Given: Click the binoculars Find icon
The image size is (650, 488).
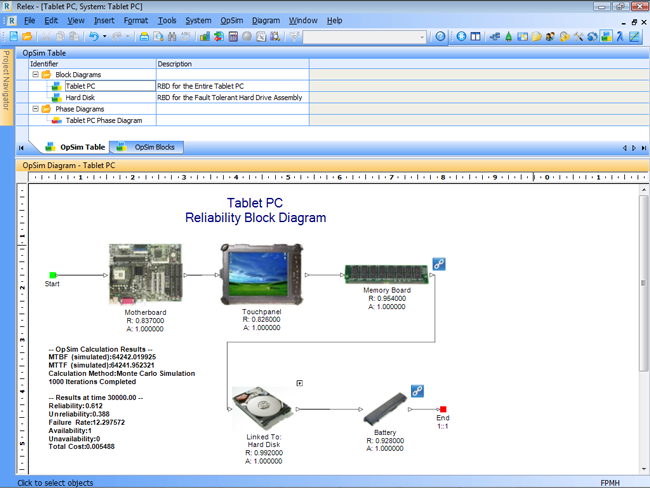Looking at the screenshot, I should pos(173,37).
